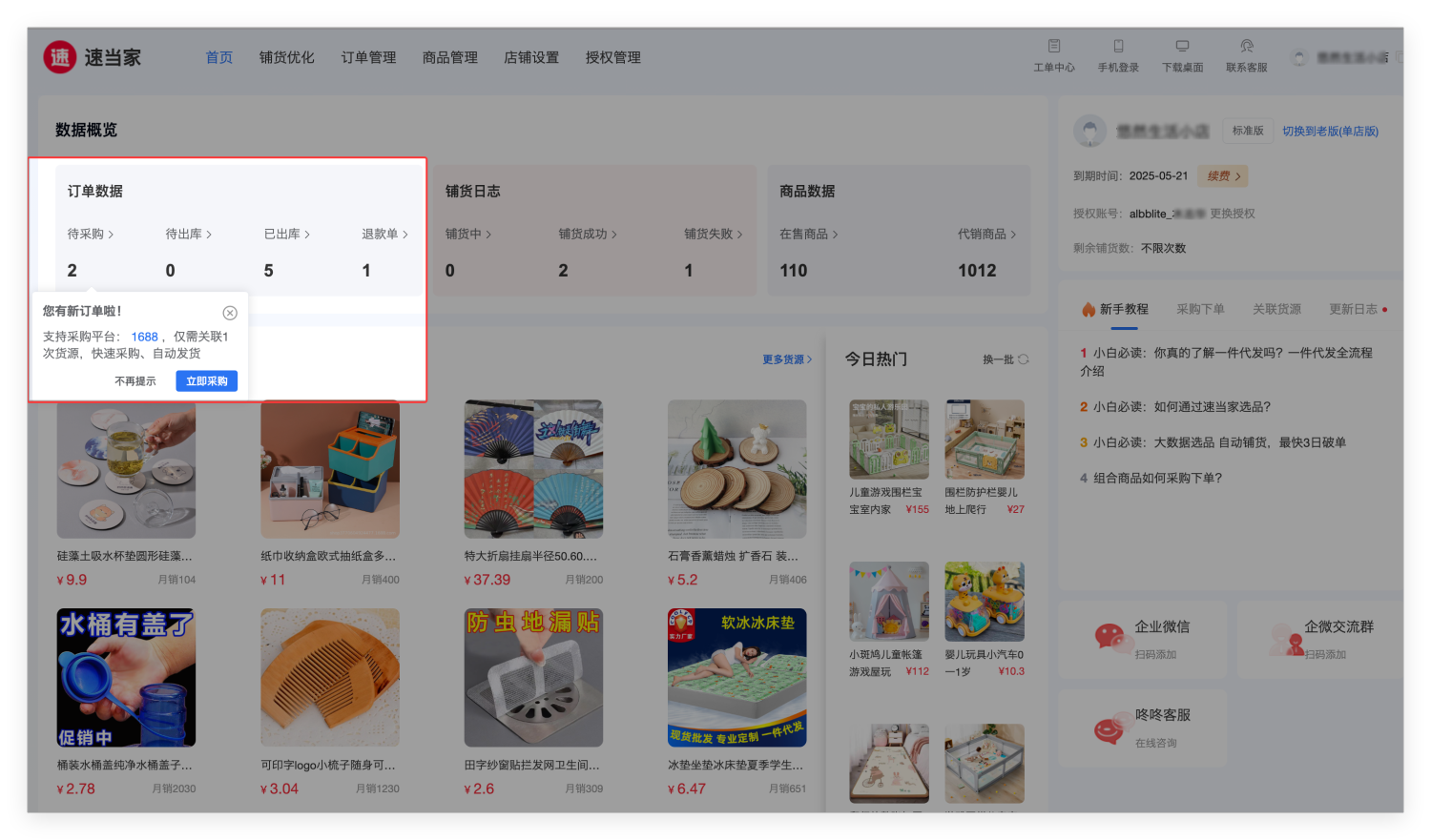Close the new order notification popup

tap(230, 313)
